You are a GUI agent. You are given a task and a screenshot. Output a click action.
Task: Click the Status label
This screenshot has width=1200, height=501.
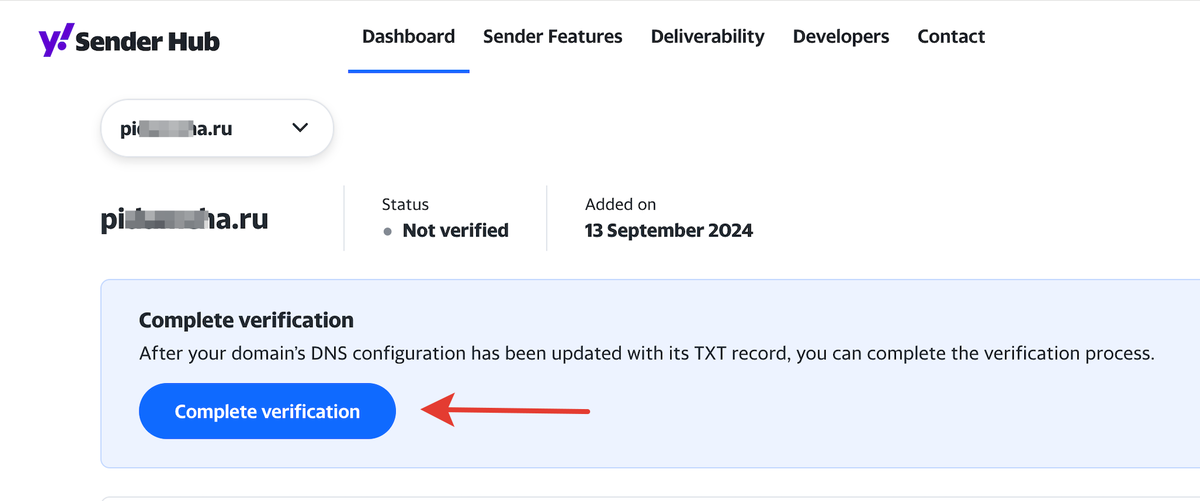[x=405, y=204]
